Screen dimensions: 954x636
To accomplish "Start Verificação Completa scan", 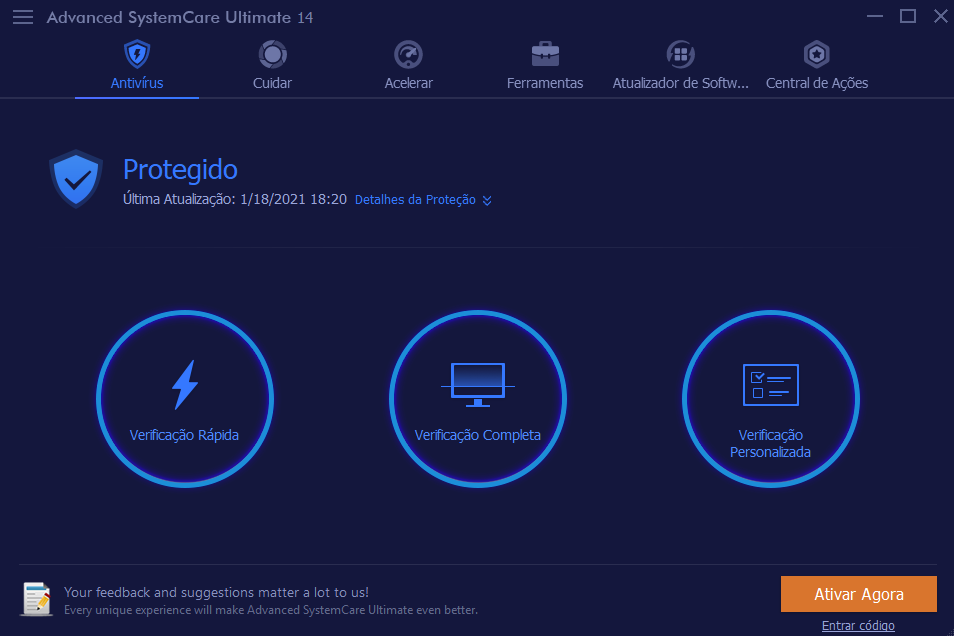I will (478, 399).
